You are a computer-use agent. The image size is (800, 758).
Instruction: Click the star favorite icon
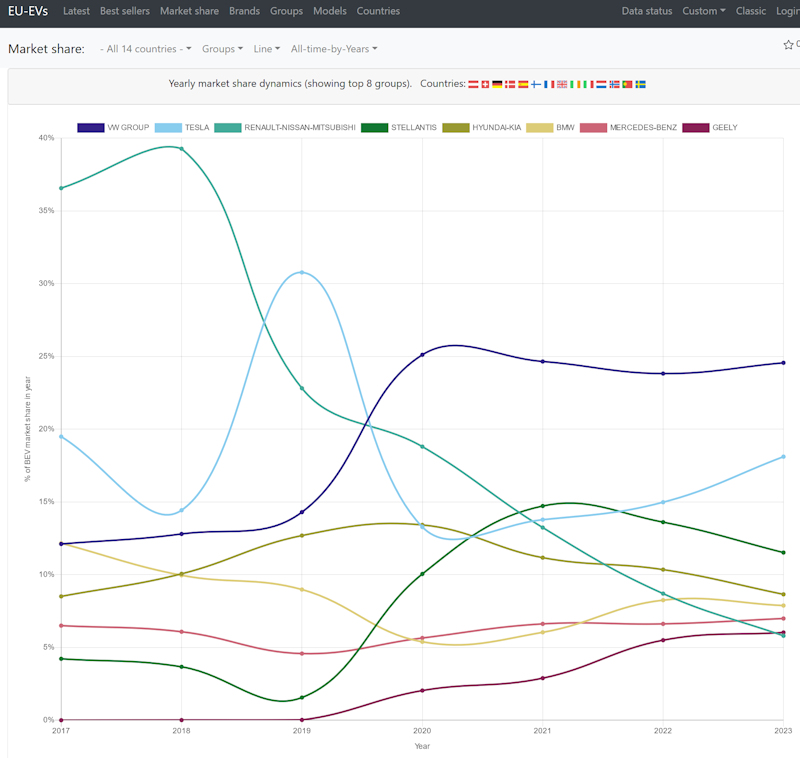tap(788, 45)
